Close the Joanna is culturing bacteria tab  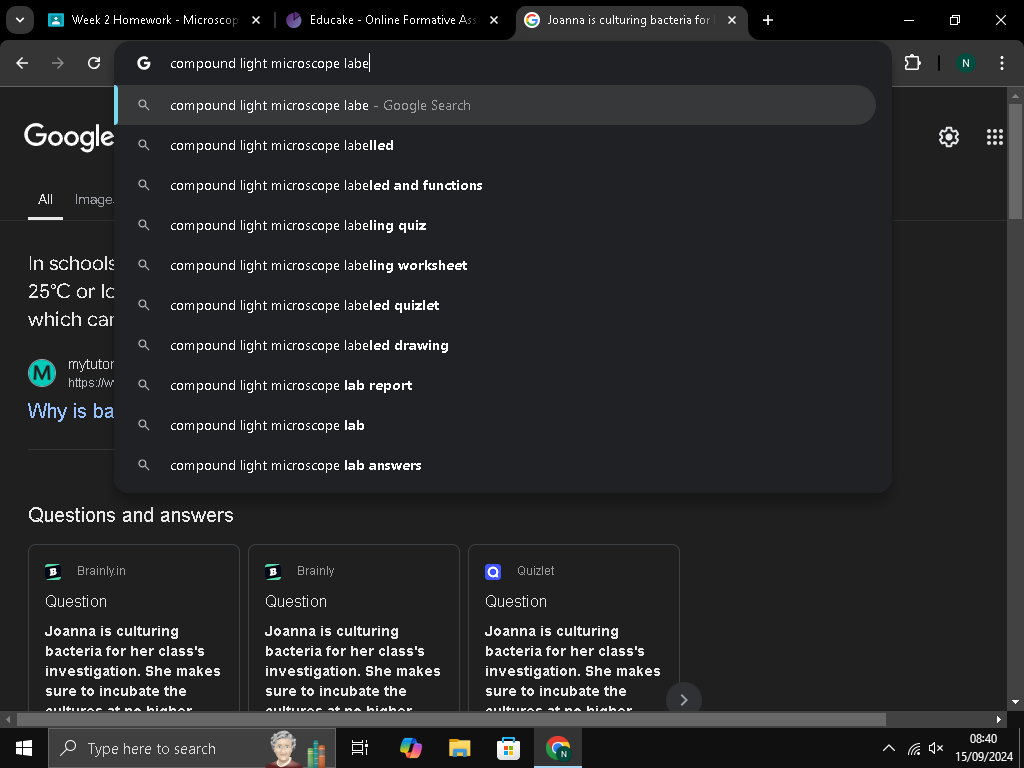pos(732,20)
